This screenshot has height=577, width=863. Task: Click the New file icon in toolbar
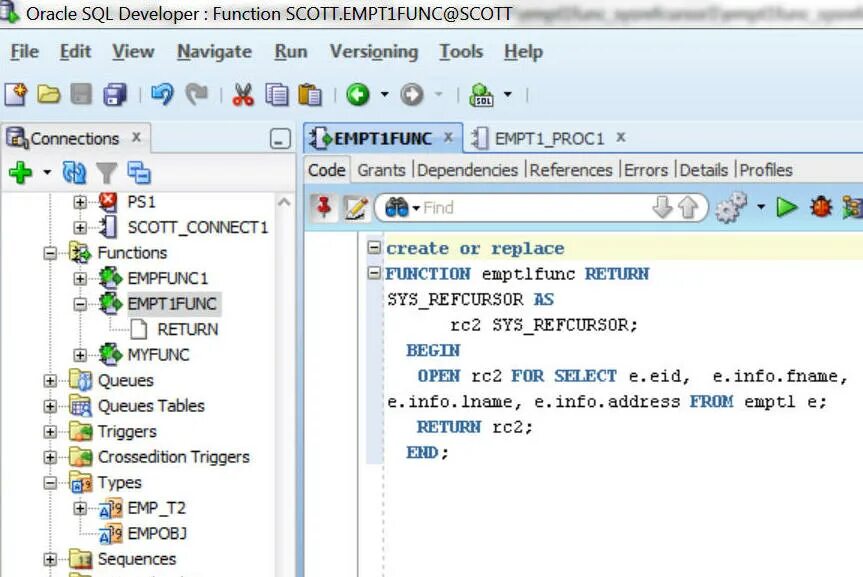click(x=15, y=95)
